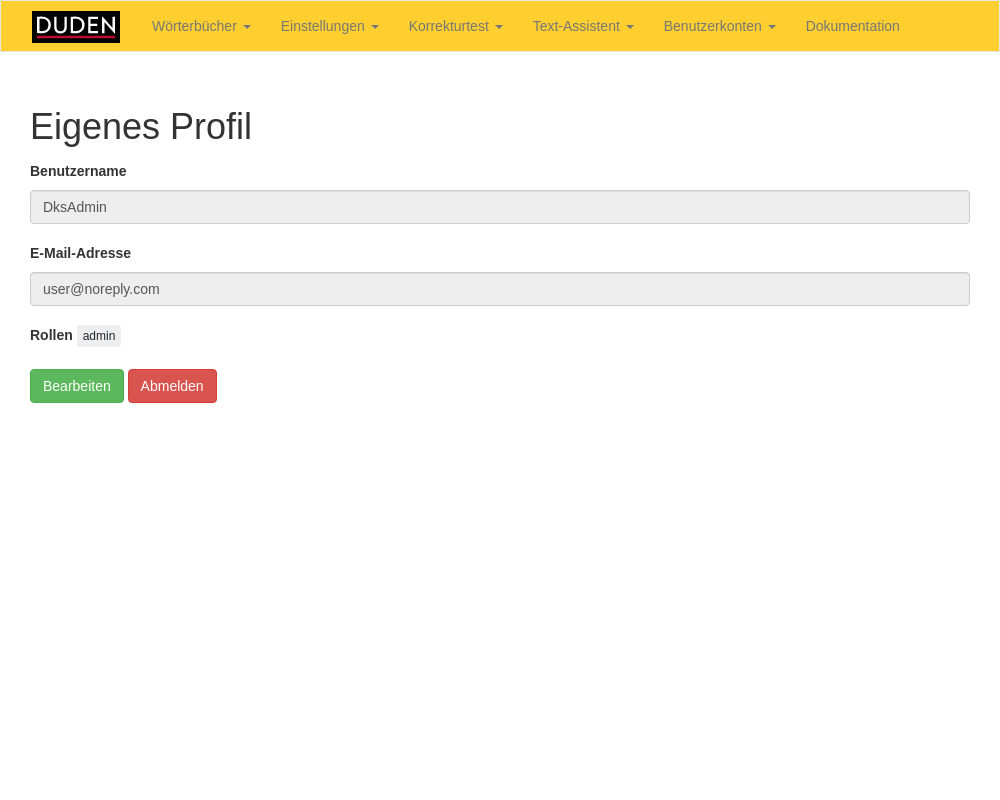
Task: Open the Einstellungen menu
Action: point(322,26)
